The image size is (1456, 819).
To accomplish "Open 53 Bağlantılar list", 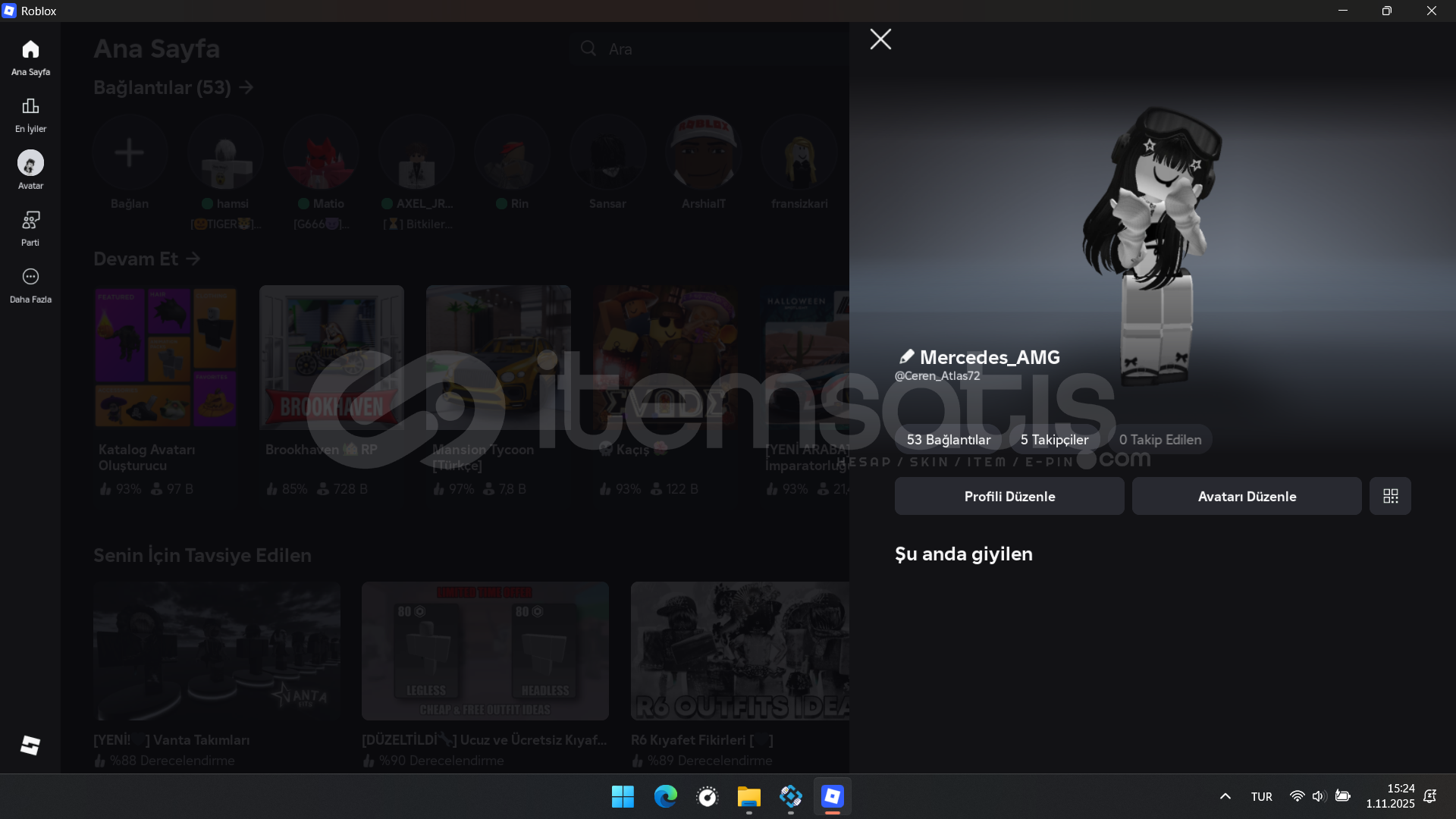I will point(948,440).
